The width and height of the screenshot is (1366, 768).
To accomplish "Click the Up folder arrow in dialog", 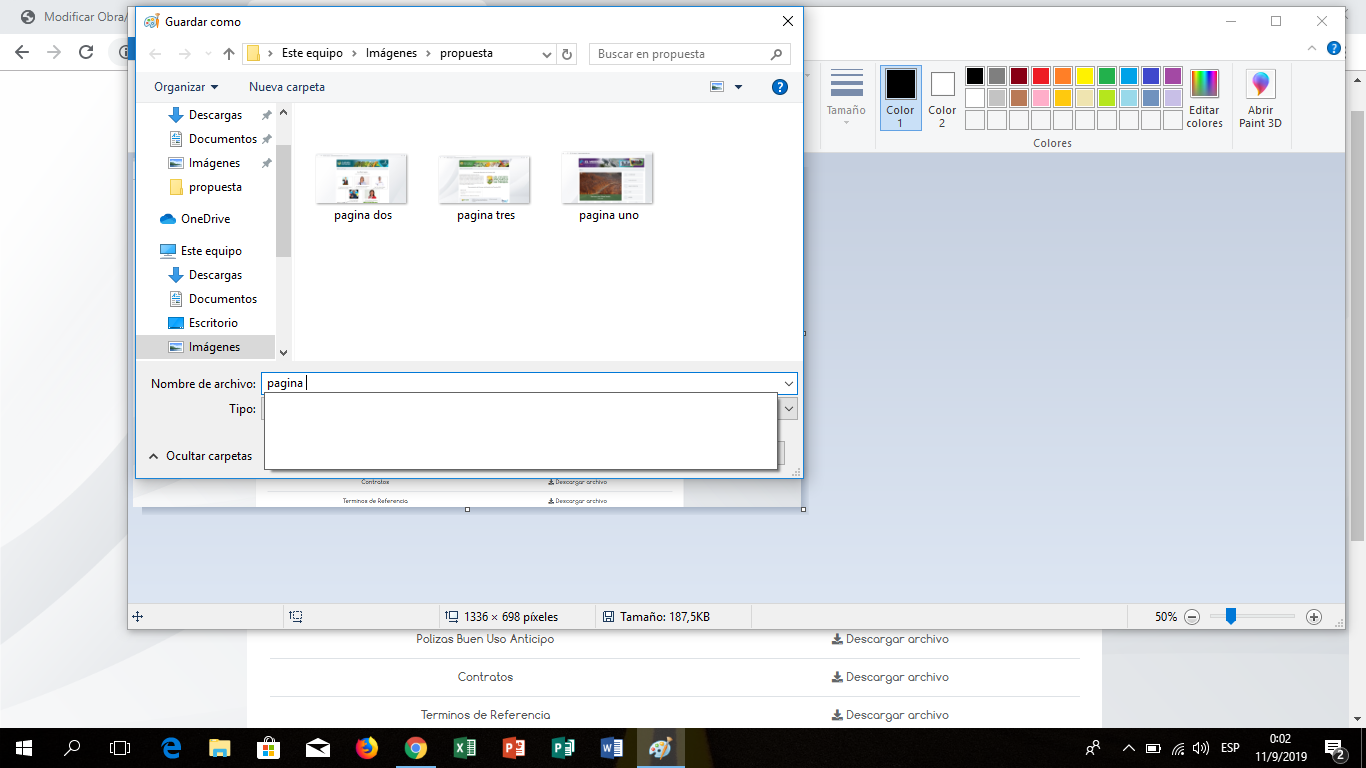I will (x=229, y=54).
